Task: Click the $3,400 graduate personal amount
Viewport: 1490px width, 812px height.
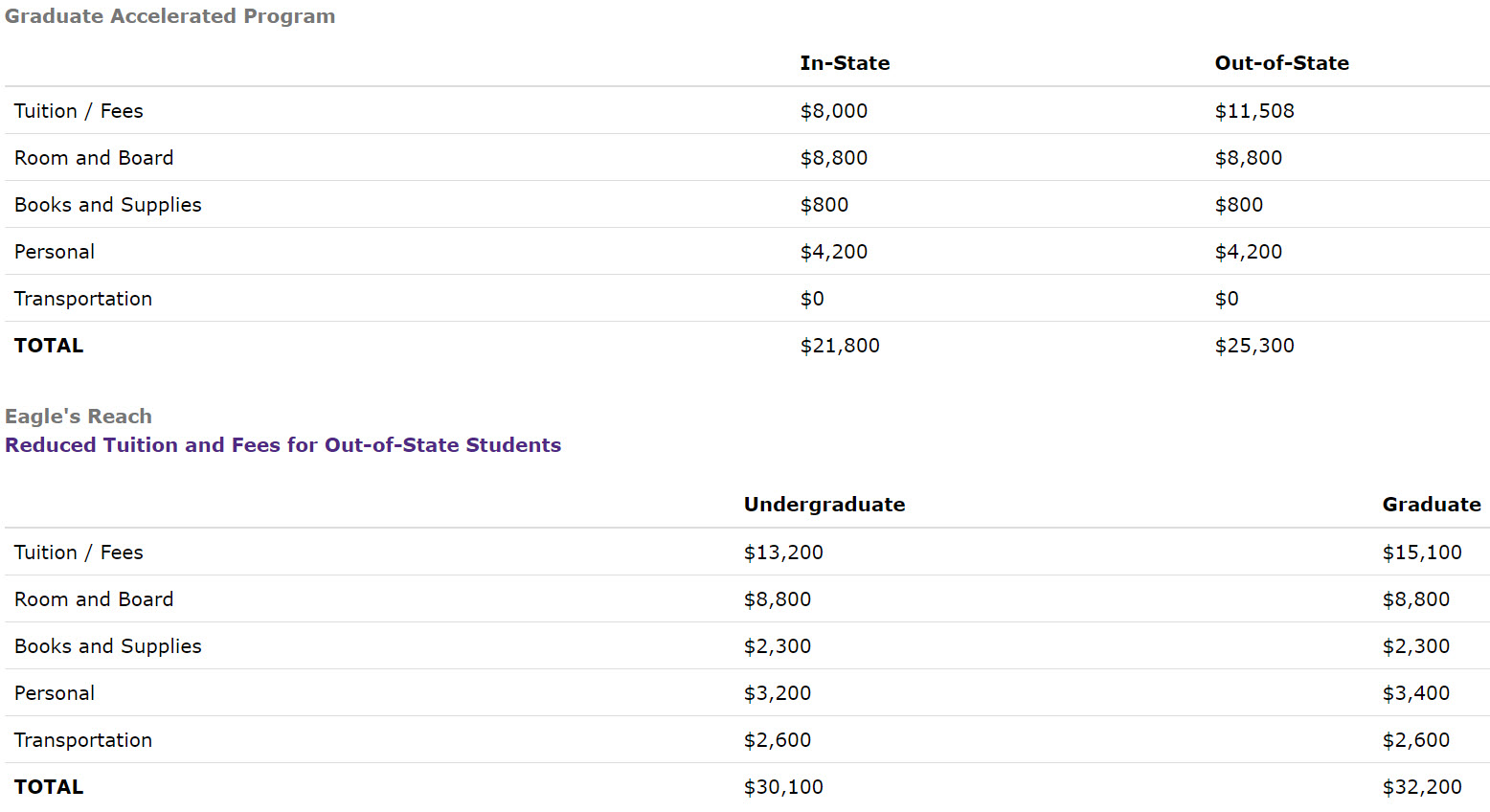Action: (x=1415, y=693)
